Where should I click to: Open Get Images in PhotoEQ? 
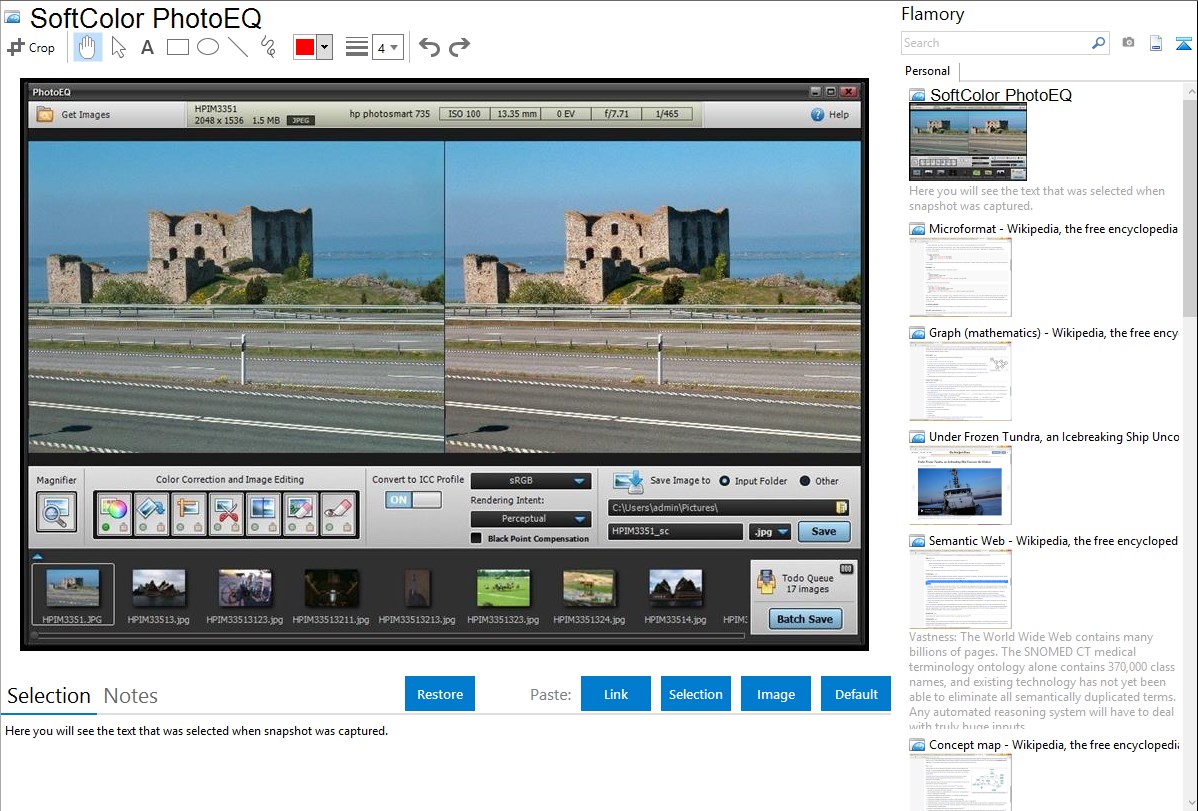coord(74,115)
